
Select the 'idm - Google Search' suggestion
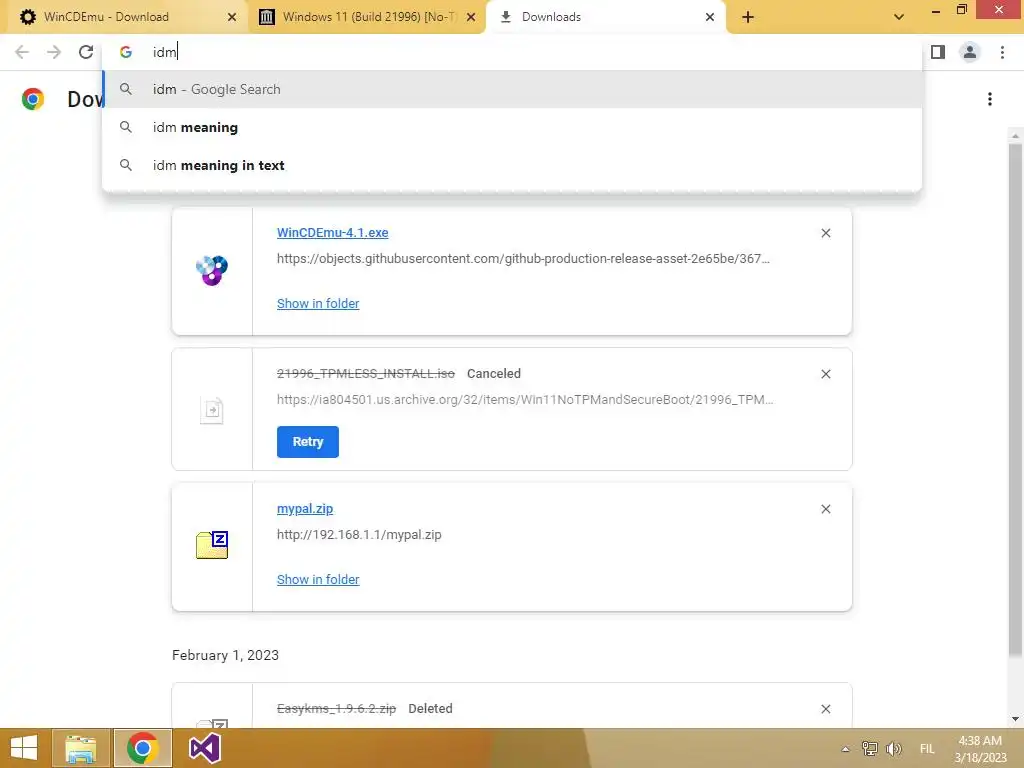pyautogui.click(x=512, y=89)
